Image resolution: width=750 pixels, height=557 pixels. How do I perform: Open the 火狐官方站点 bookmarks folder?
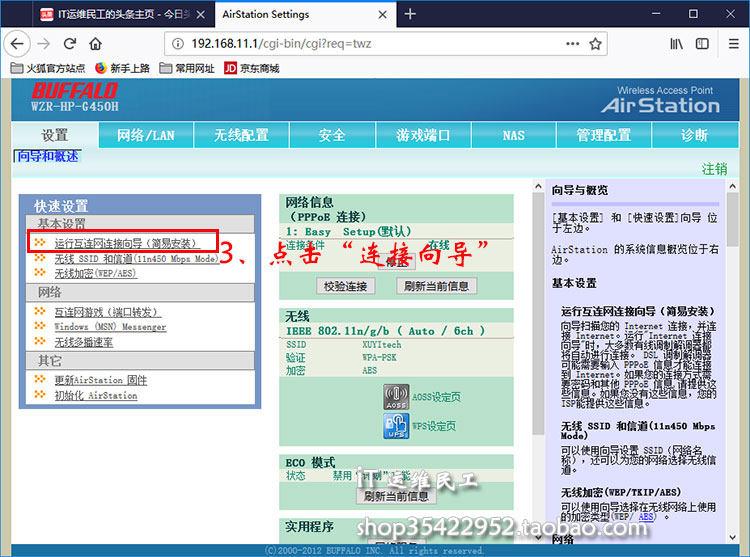point(48,68)
